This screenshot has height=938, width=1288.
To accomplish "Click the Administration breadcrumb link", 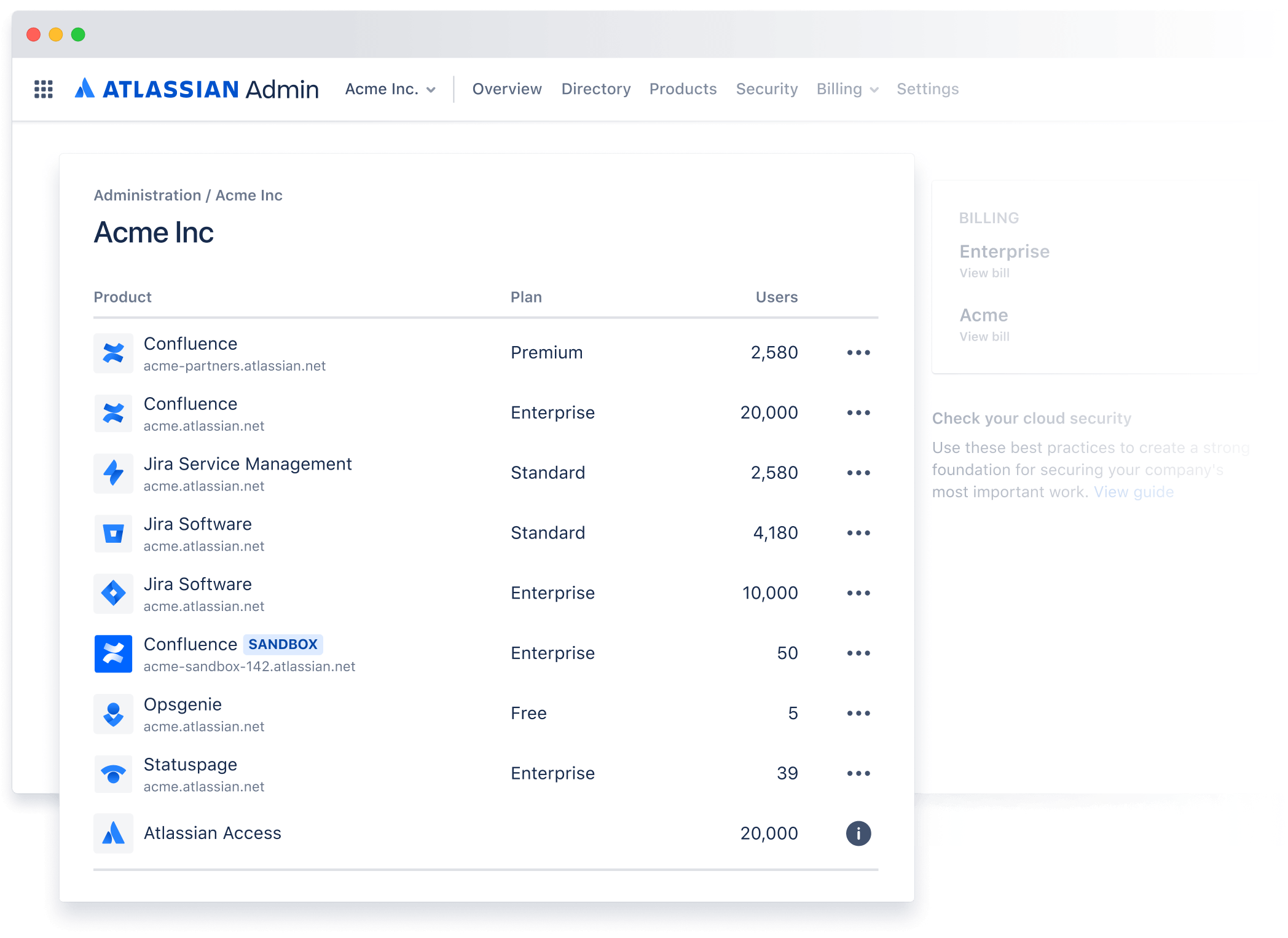I will 148,195.
